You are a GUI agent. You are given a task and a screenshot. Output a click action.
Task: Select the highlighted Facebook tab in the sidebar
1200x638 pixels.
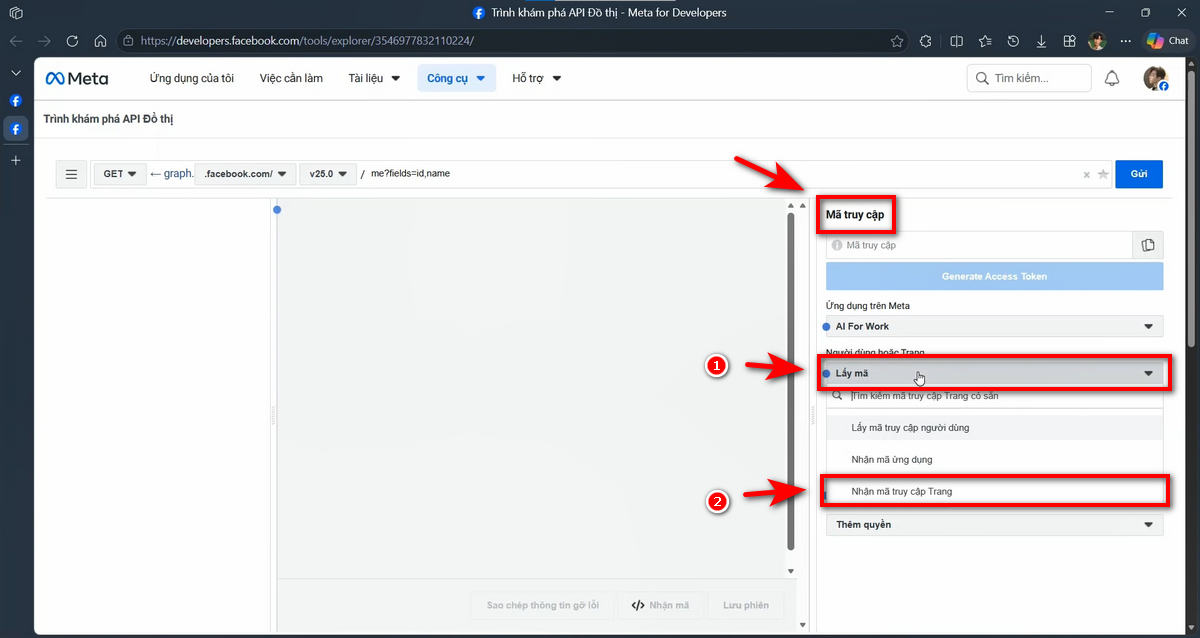[15, 129]
